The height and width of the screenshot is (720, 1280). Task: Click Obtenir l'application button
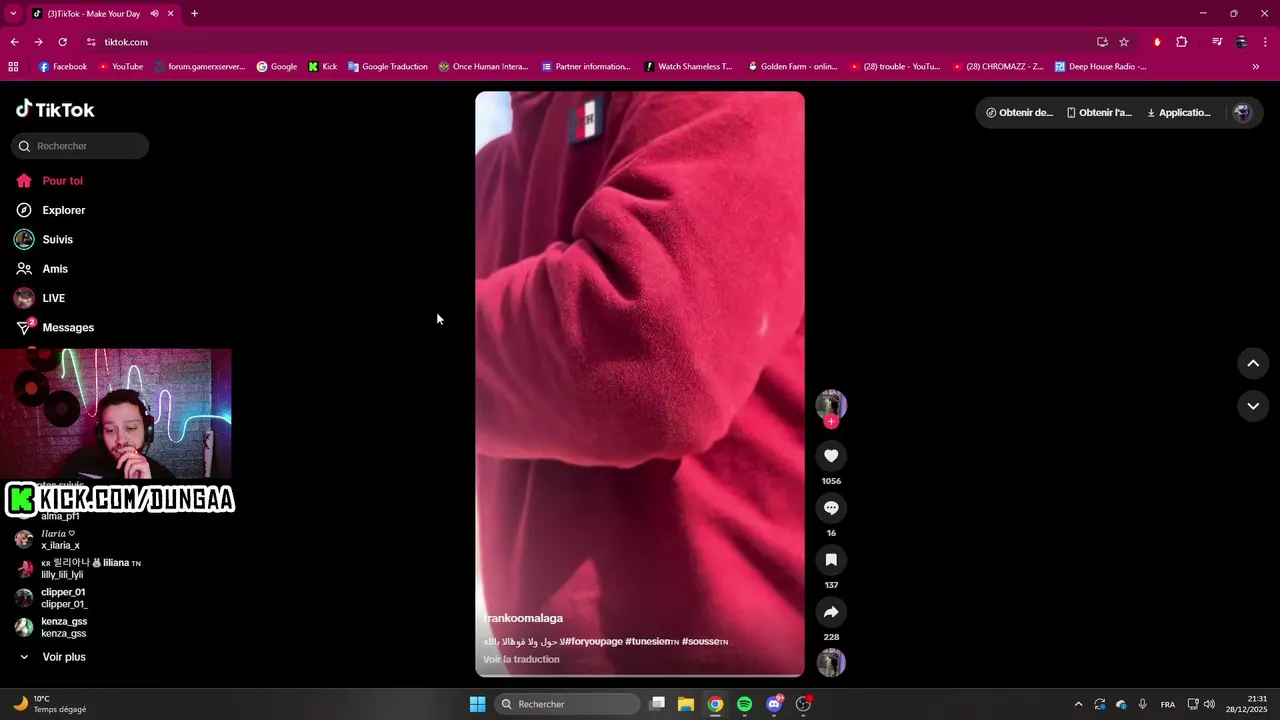pyautogui.click(x=1098, y=113)
